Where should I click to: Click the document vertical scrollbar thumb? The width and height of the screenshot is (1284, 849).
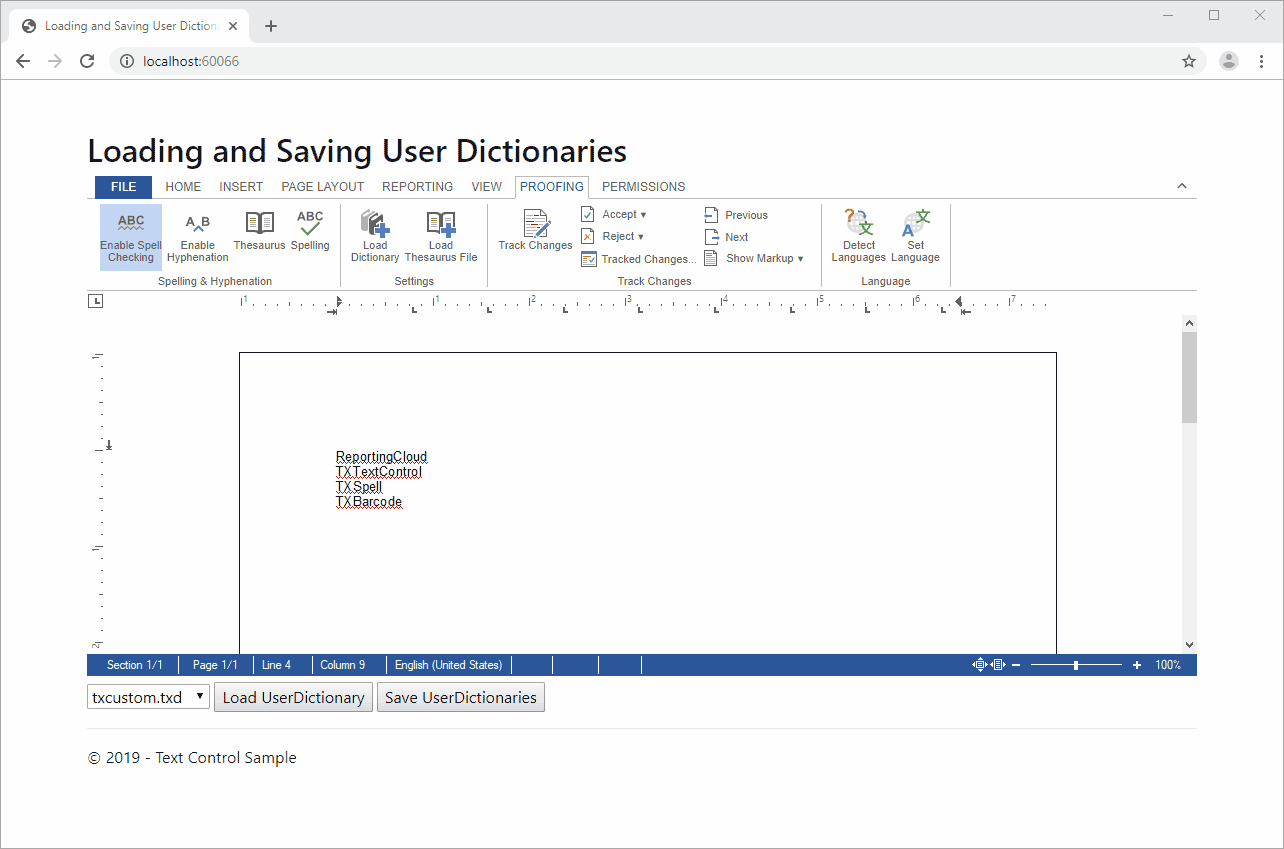point(1189,377)
